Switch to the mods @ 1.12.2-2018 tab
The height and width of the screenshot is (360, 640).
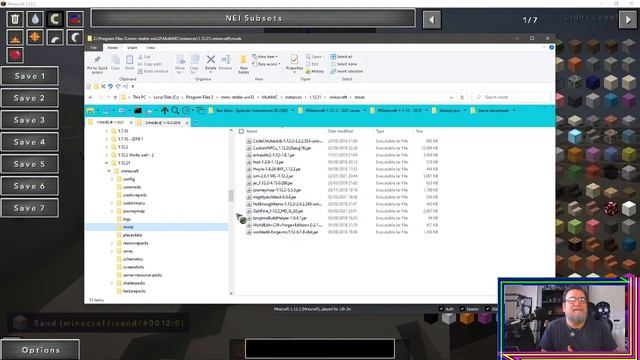(162, 122)
